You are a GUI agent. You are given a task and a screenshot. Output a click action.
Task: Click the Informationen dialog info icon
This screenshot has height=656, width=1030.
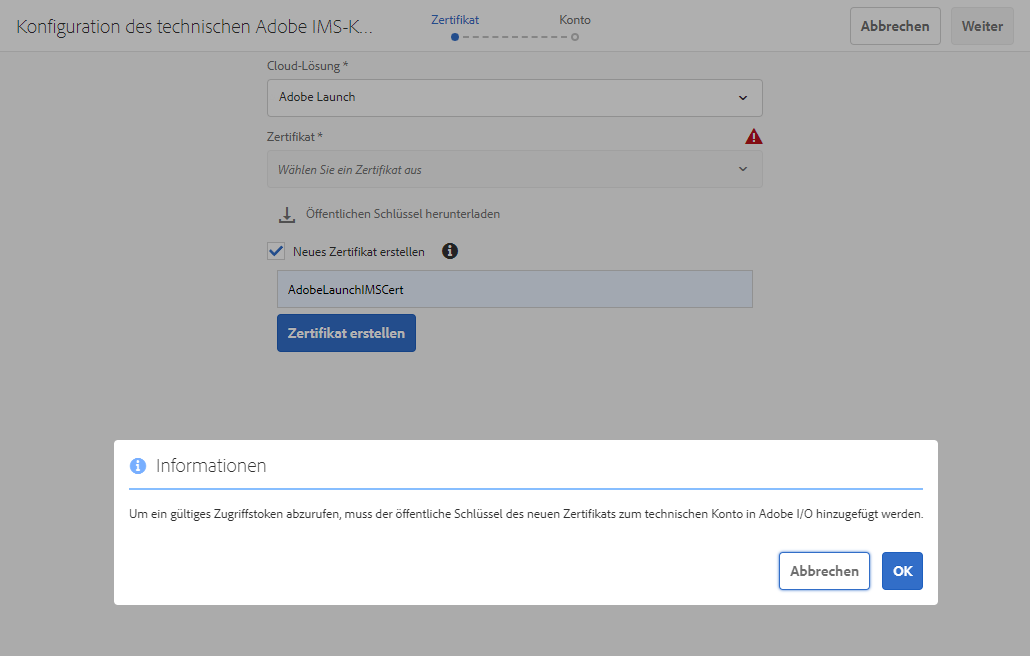138,466
